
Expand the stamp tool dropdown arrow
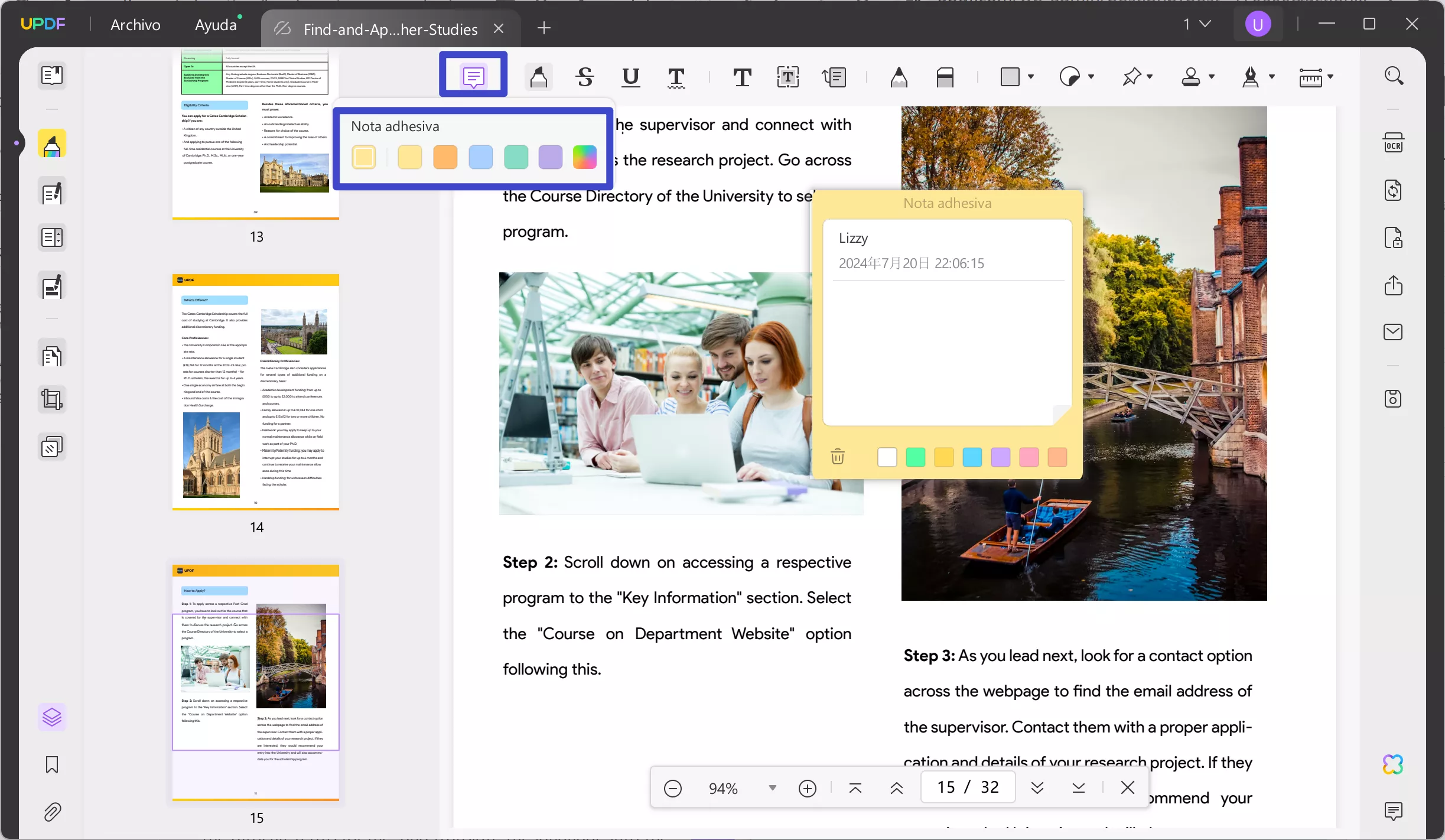(1212, 77)
